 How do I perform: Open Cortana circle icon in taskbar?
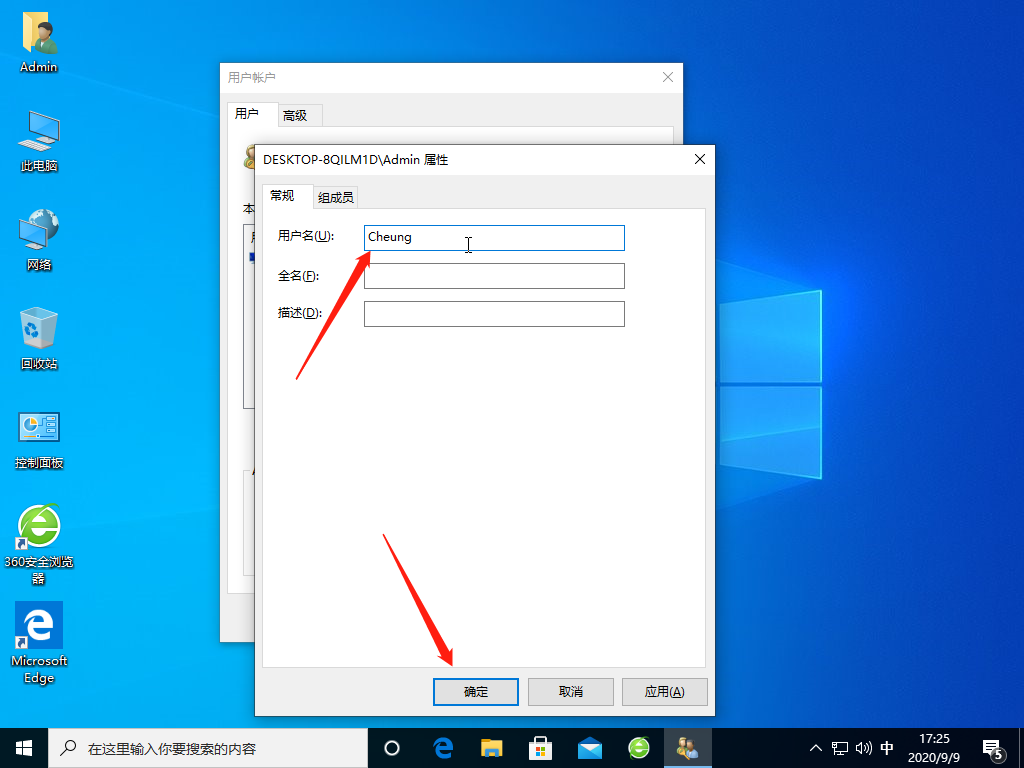(x=392, y=747)
